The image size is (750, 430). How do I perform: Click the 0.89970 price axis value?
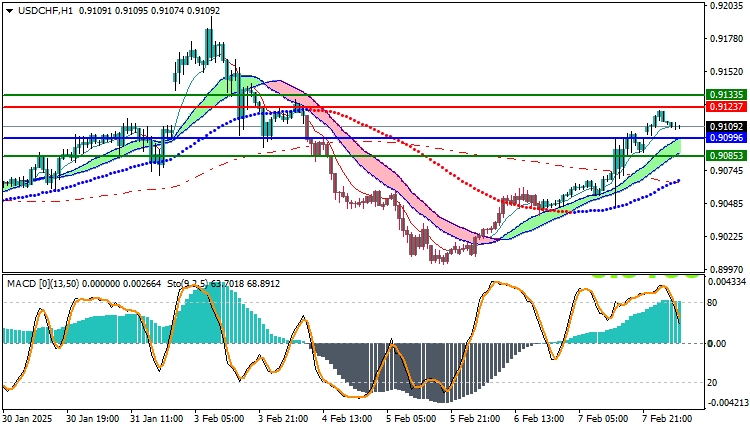[x=727, y=269]
